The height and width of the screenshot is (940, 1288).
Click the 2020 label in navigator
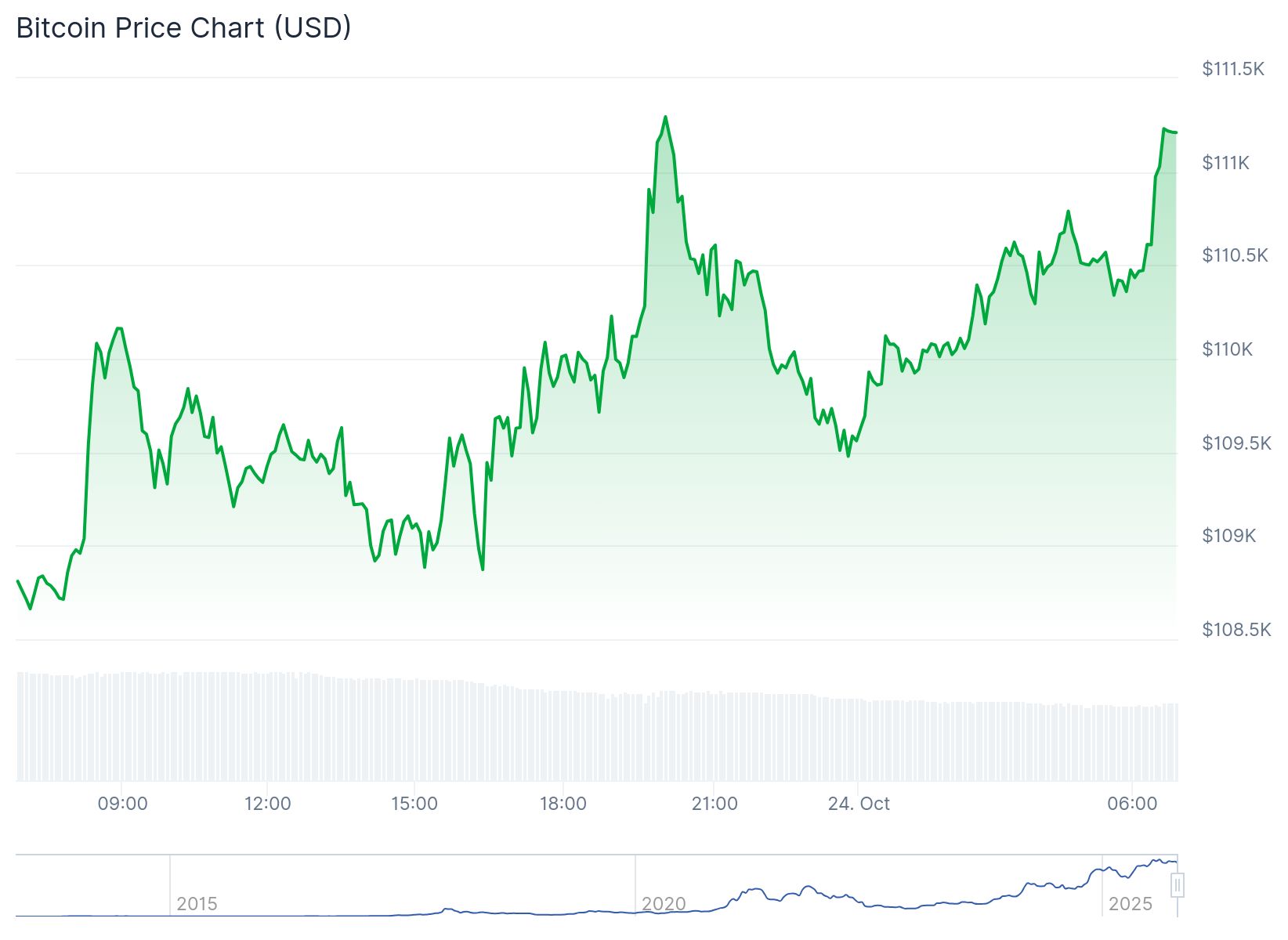pyautogui.click(x=664, y=904)
